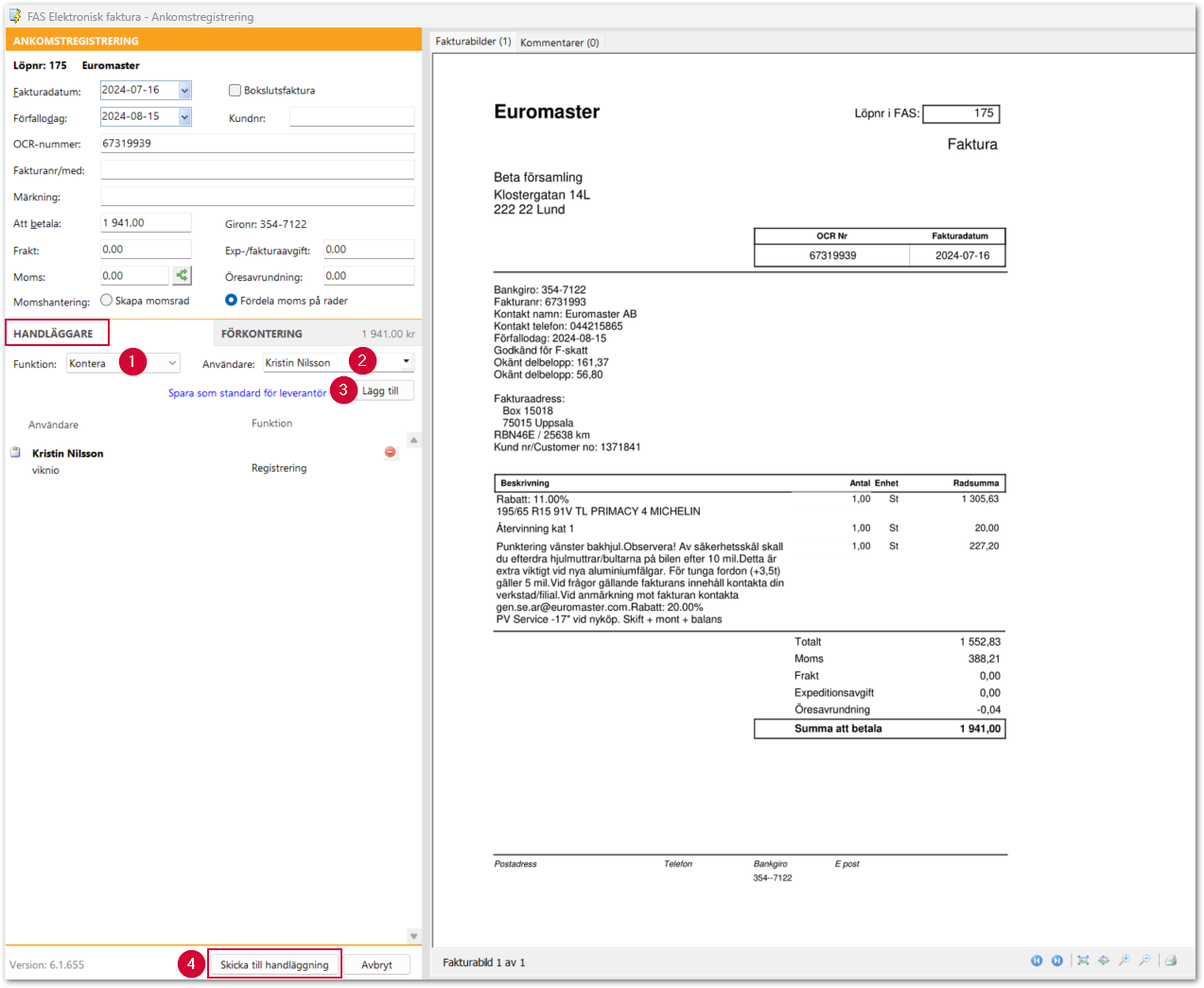
Task: Click the Lägg till button
Action: click(380, 390)
